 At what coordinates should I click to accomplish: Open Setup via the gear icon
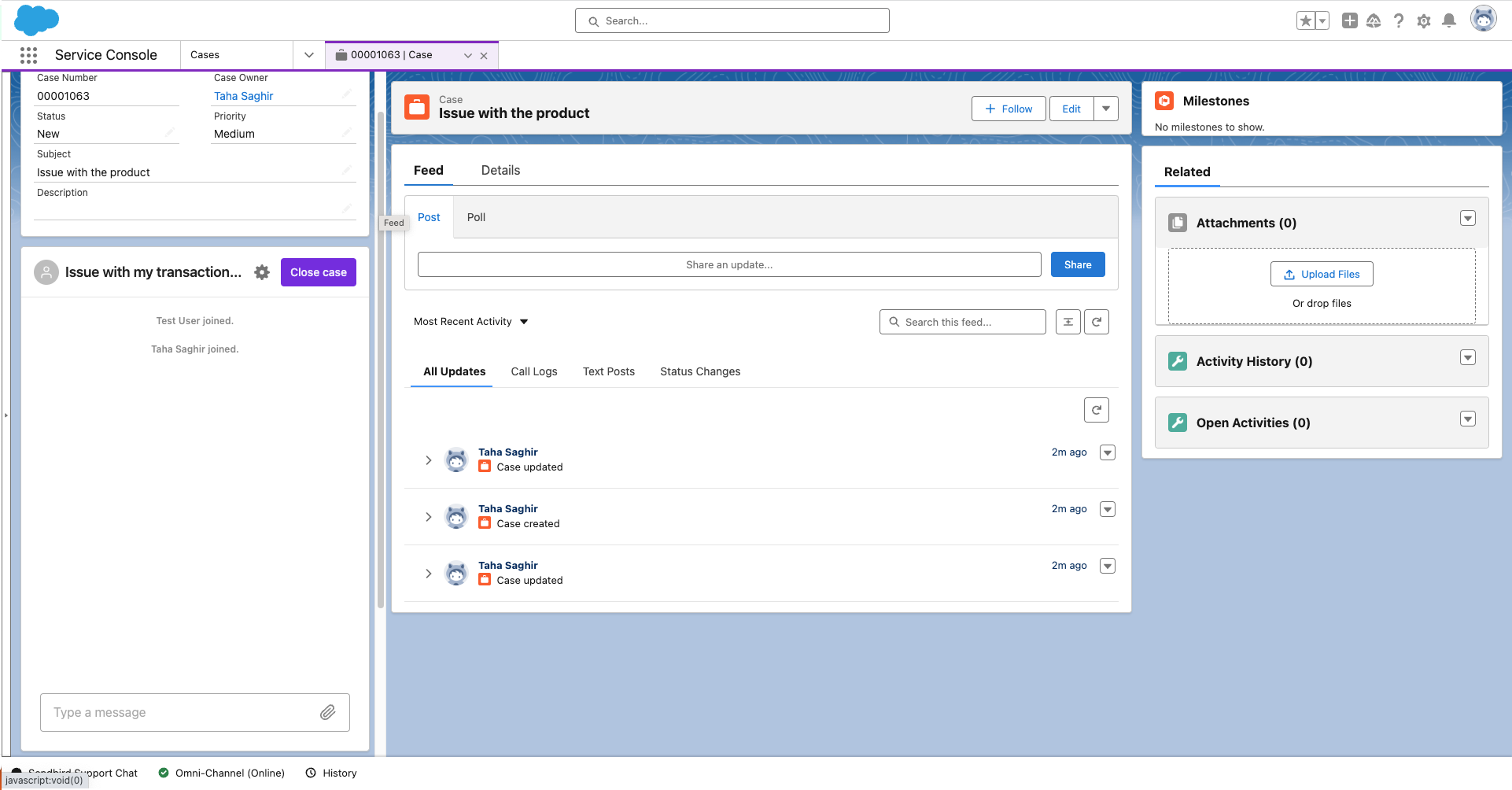click(1424, 20)
